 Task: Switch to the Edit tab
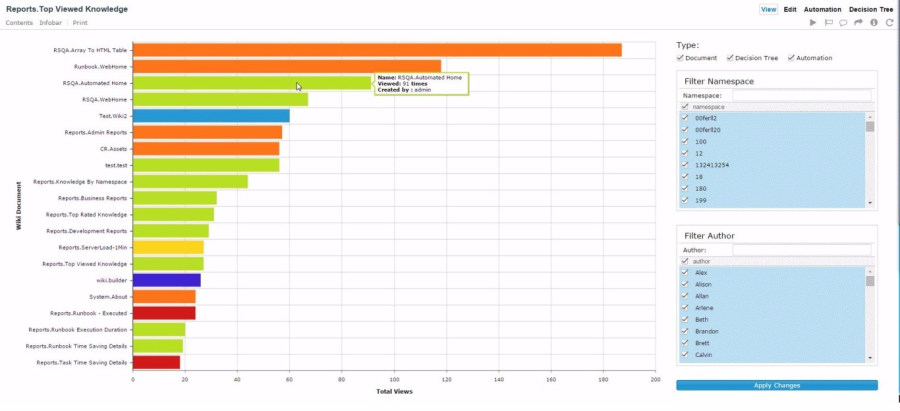790,9
